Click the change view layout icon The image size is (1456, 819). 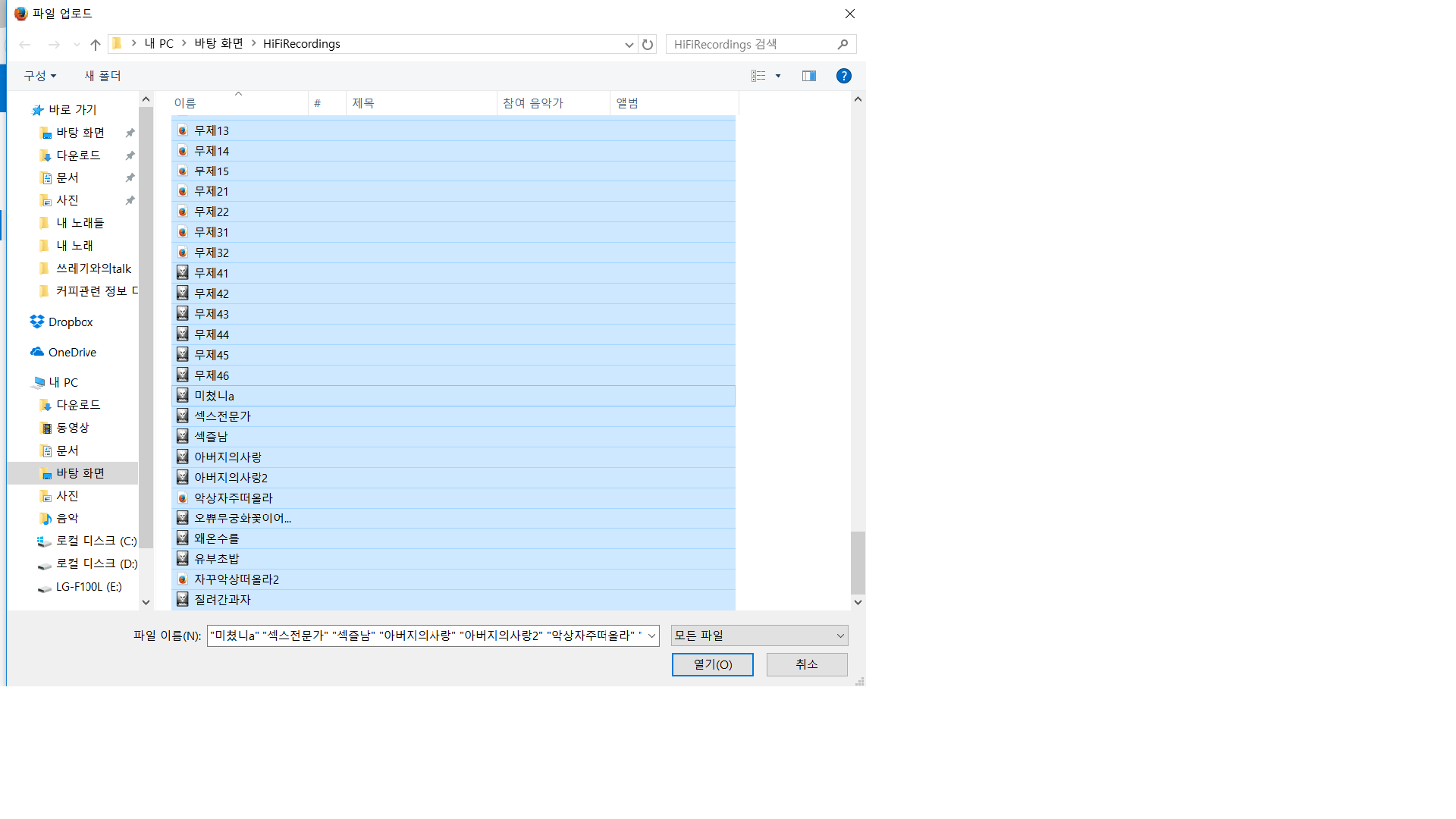758,76
